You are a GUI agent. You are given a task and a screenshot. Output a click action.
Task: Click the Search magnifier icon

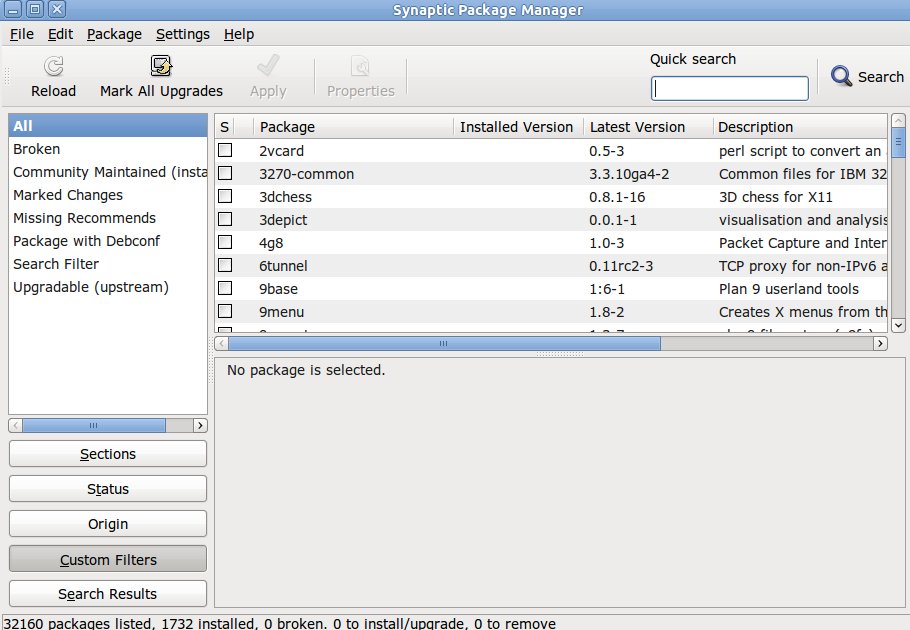[x=841, y=76]
